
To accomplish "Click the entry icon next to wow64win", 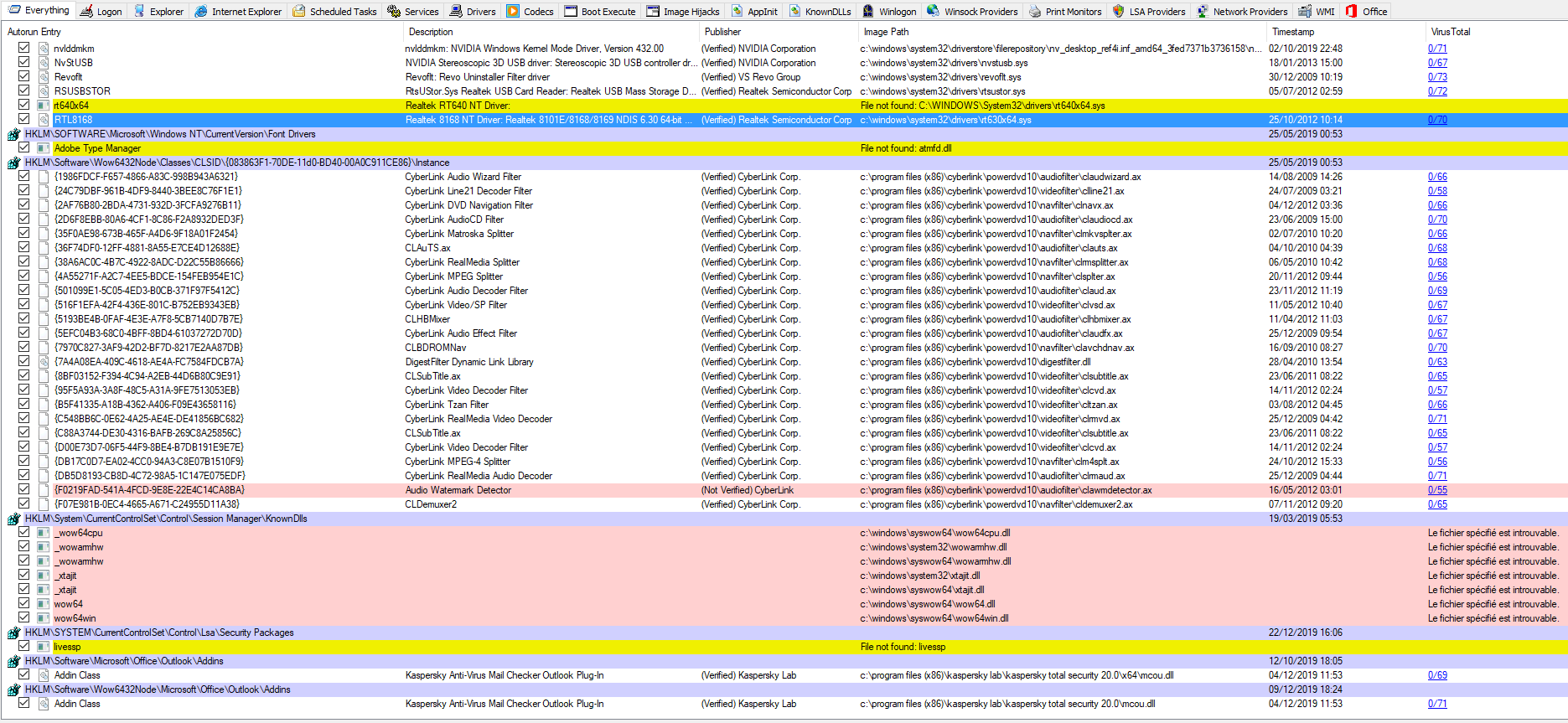I will (x=44, y=618).
